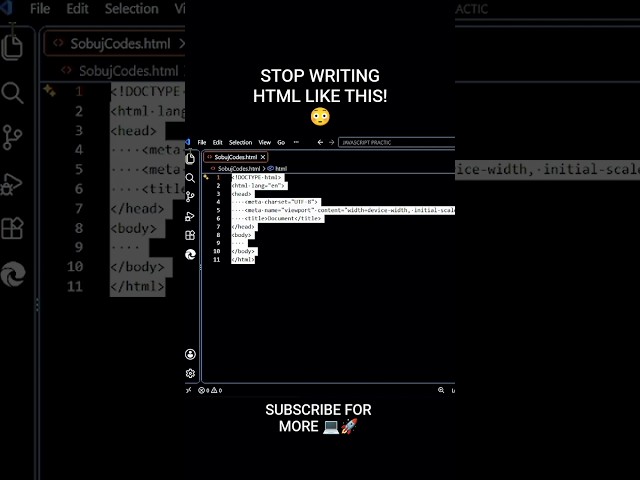Click SobujCodes.html breadcrumb in enlarged background window

point(128,71)
